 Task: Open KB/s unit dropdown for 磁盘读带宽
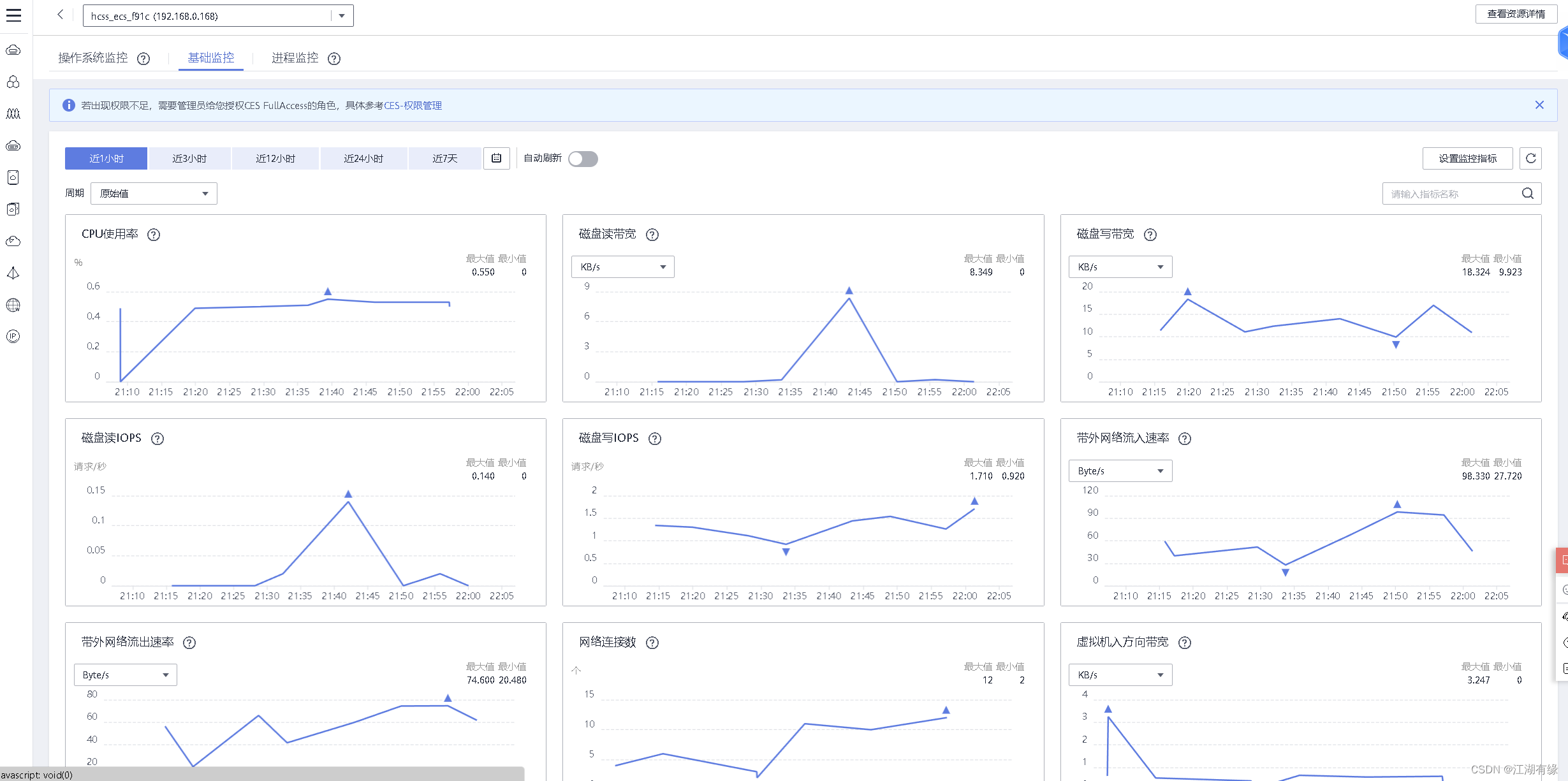(x=622, y=266)
